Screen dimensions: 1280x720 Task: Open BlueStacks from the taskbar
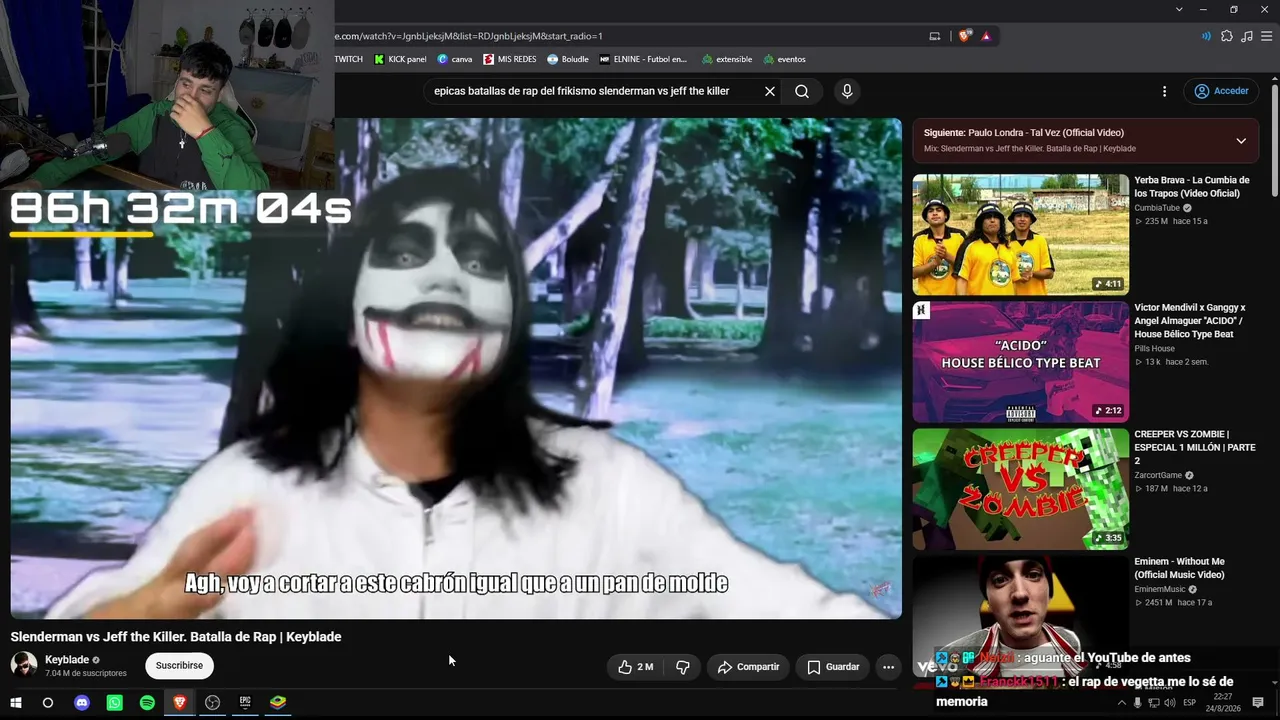click(x=278, y=703)
